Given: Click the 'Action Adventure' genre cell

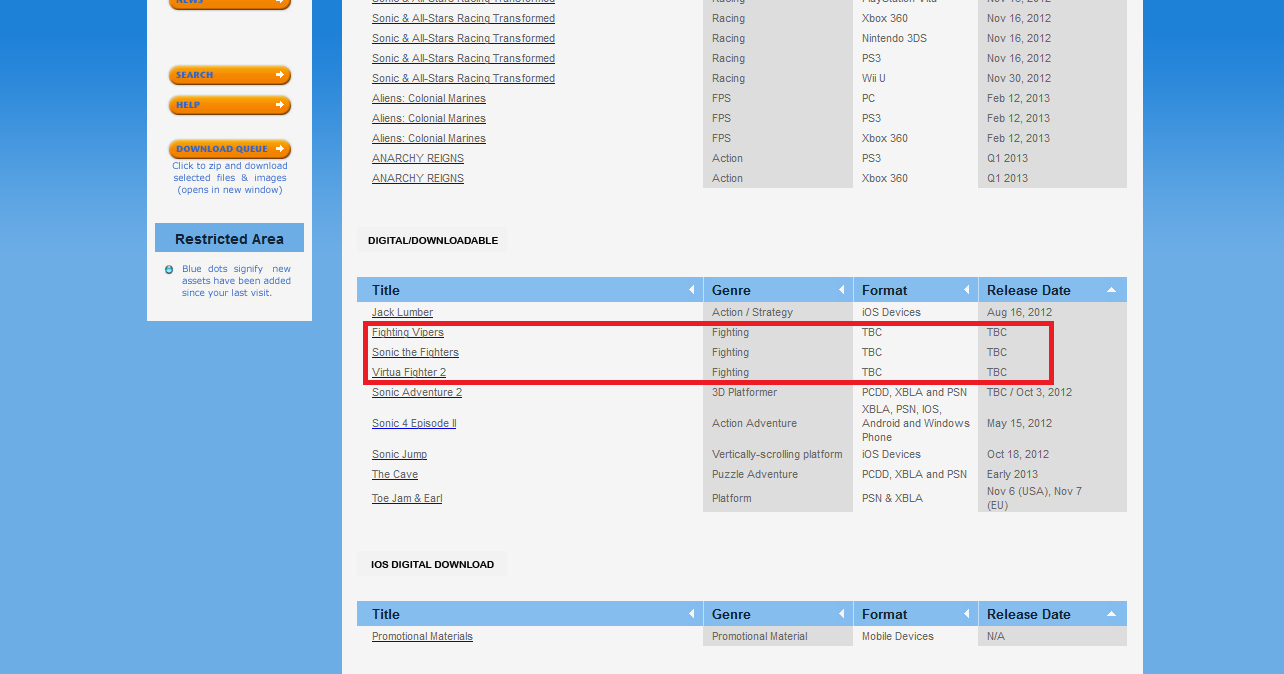Looking at the screenshot, I should tap(754, 423).
